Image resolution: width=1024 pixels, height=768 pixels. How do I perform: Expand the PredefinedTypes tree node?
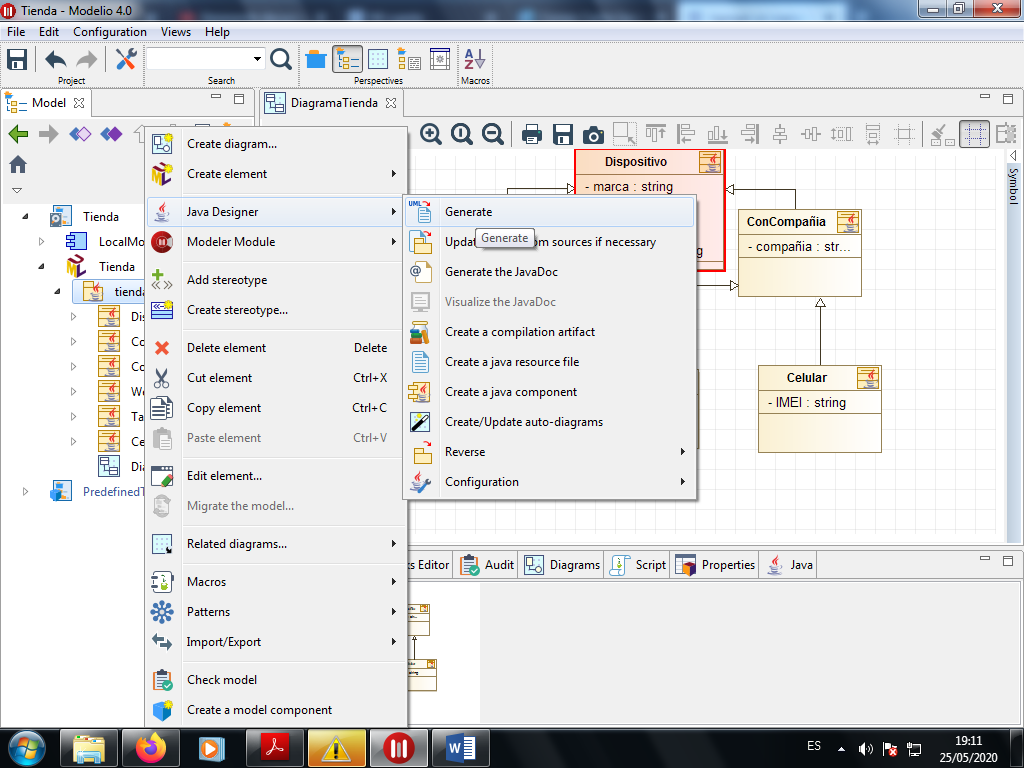(x=25, y=492)
